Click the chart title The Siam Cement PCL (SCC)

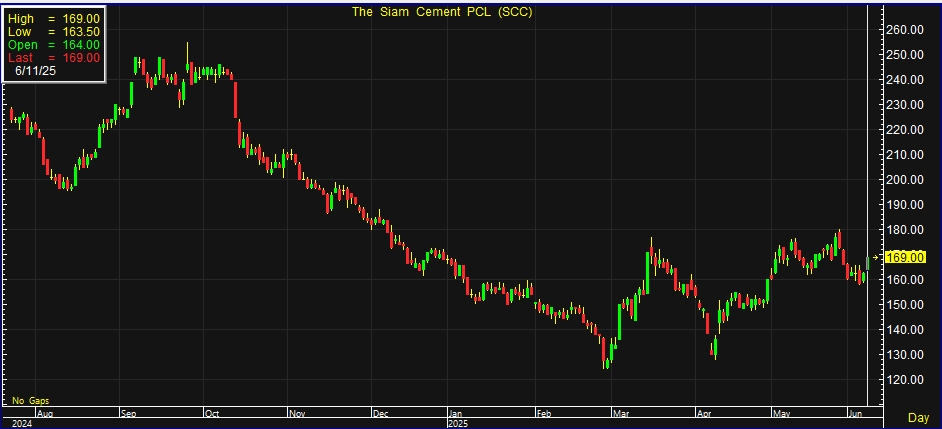pyautogui.click(x=442, y=11)
